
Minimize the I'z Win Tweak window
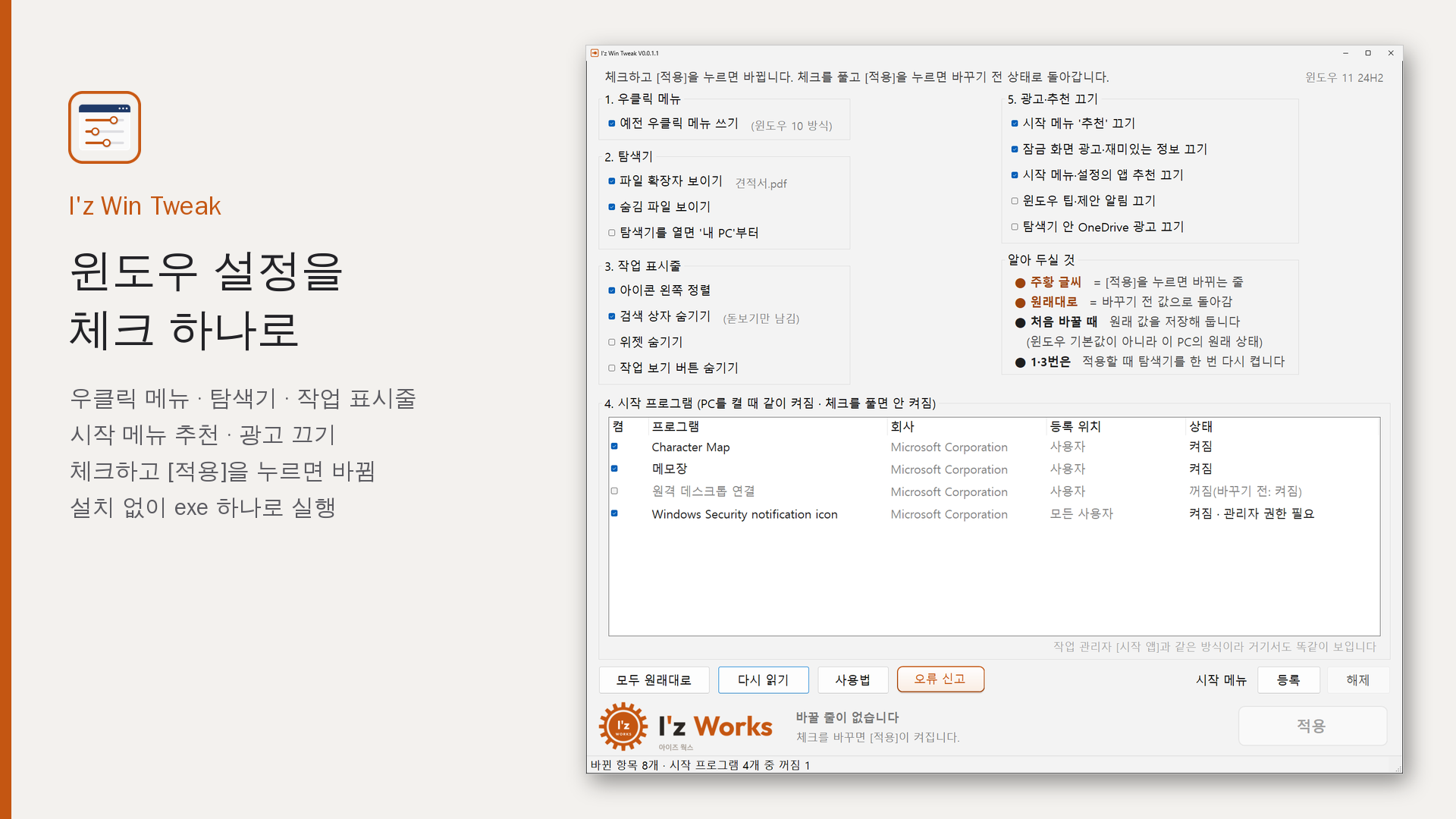pyautogui.click(x=1345, y=53)
